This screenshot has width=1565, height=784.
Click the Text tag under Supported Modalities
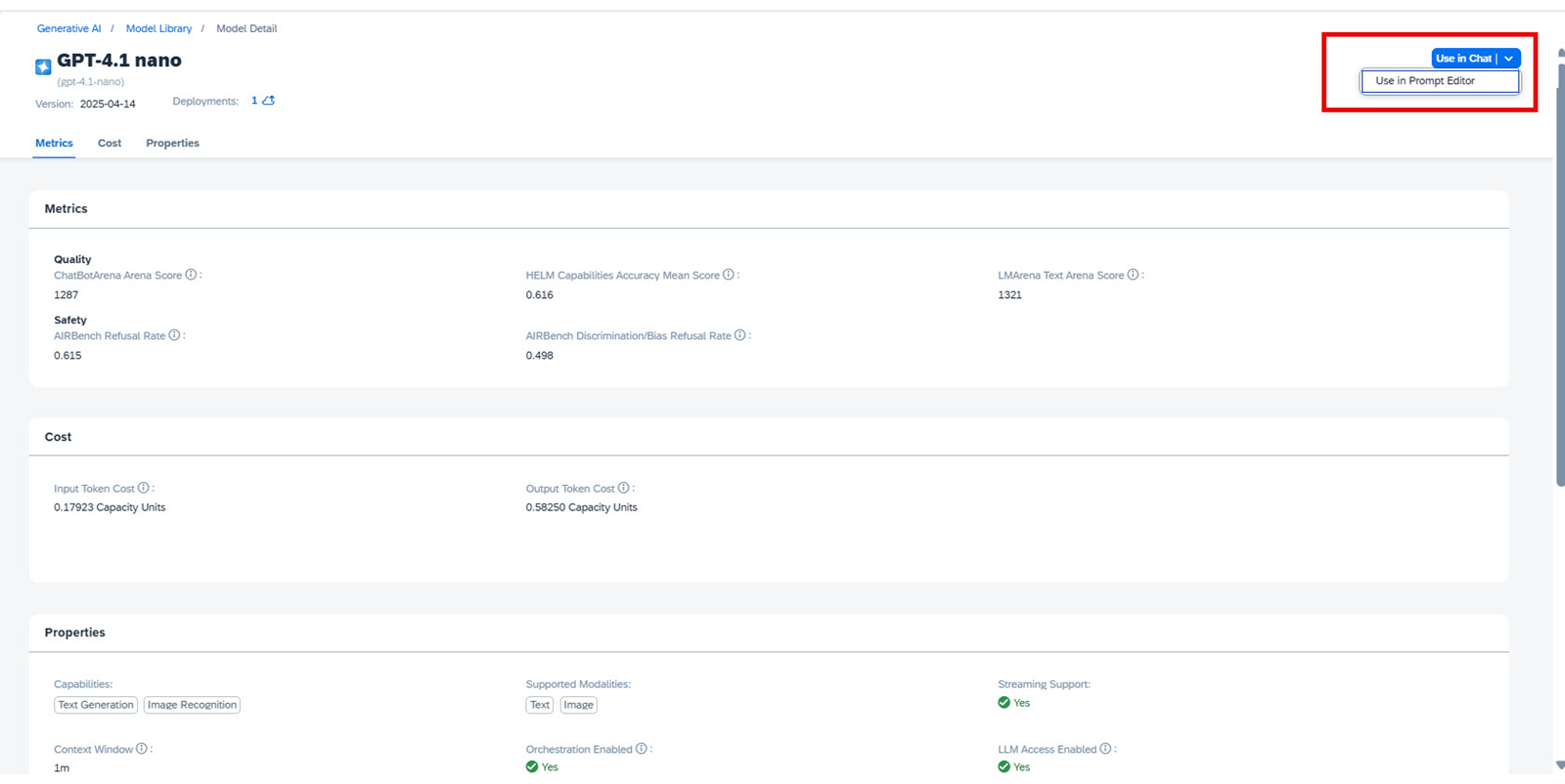point(540,705)
